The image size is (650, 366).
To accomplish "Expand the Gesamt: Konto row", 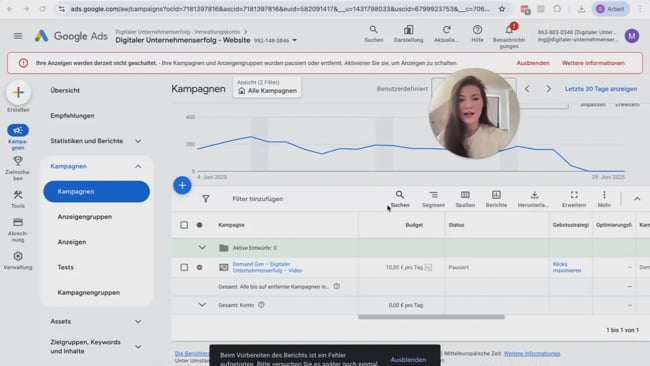I will point(202,305).
